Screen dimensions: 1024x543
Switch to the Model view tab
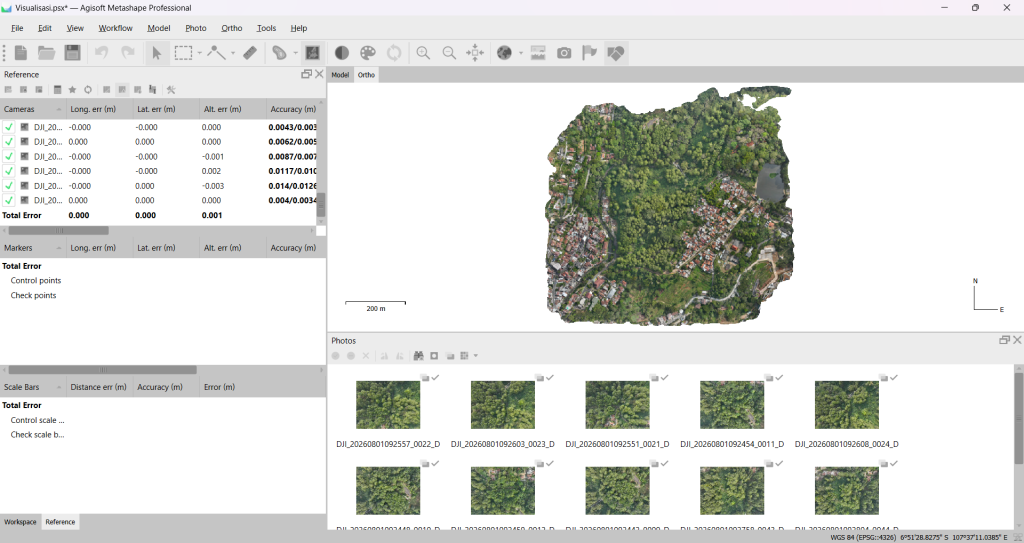[340, 75]
